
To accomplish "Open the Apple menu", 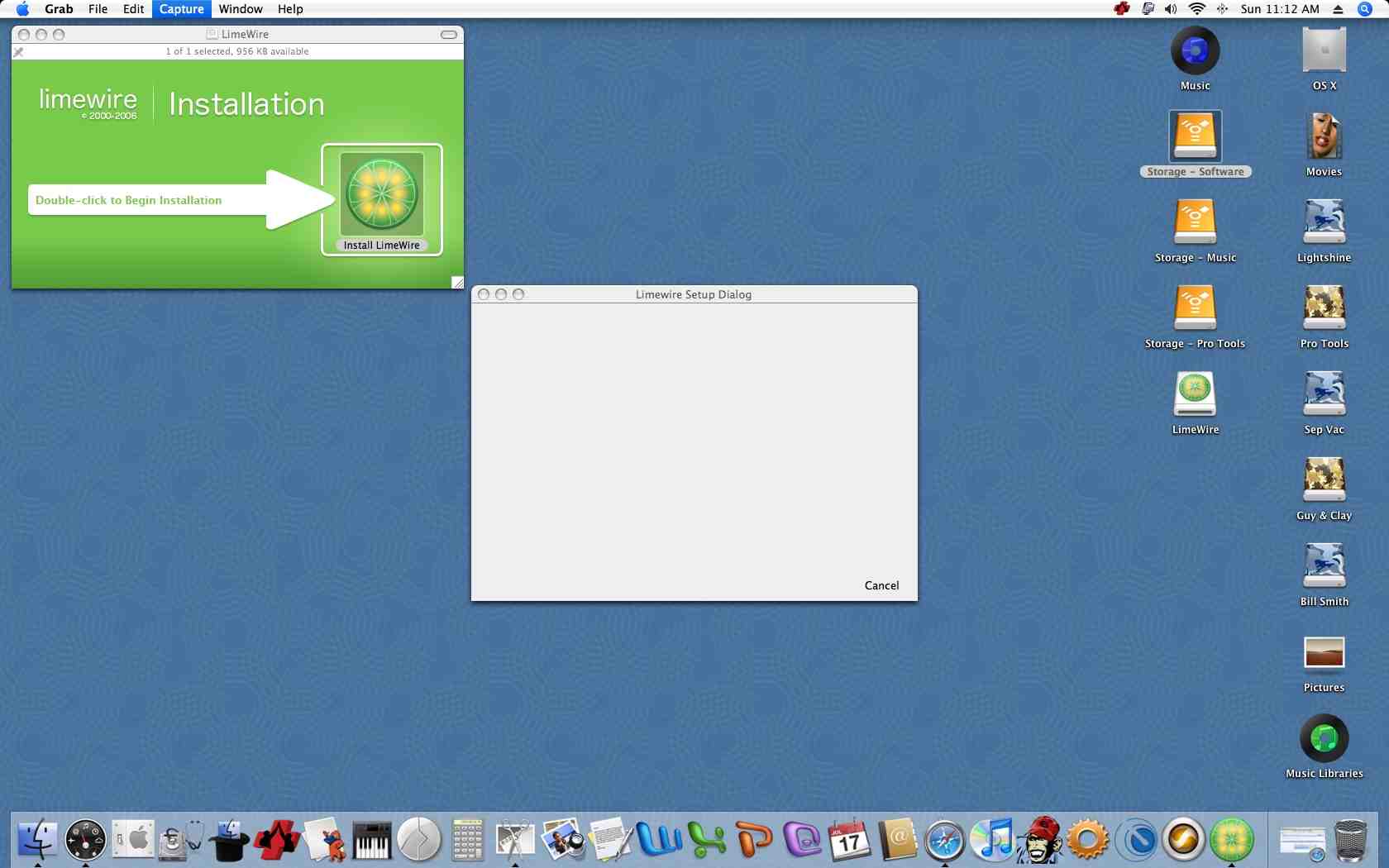I will pos(22,9).
